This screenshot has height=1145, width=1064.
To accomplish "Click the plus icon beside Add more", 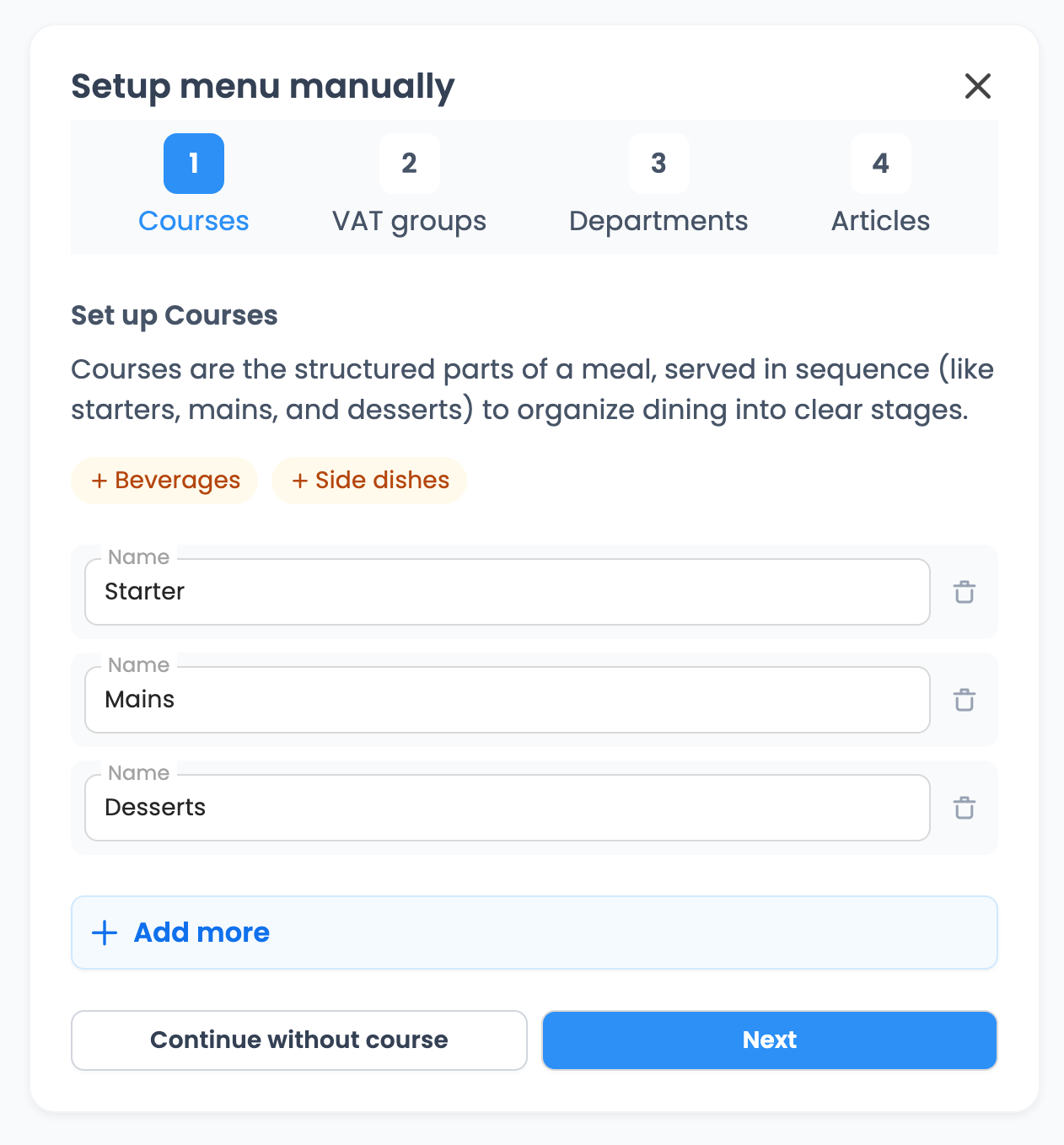I will click(x=105, y=933).
